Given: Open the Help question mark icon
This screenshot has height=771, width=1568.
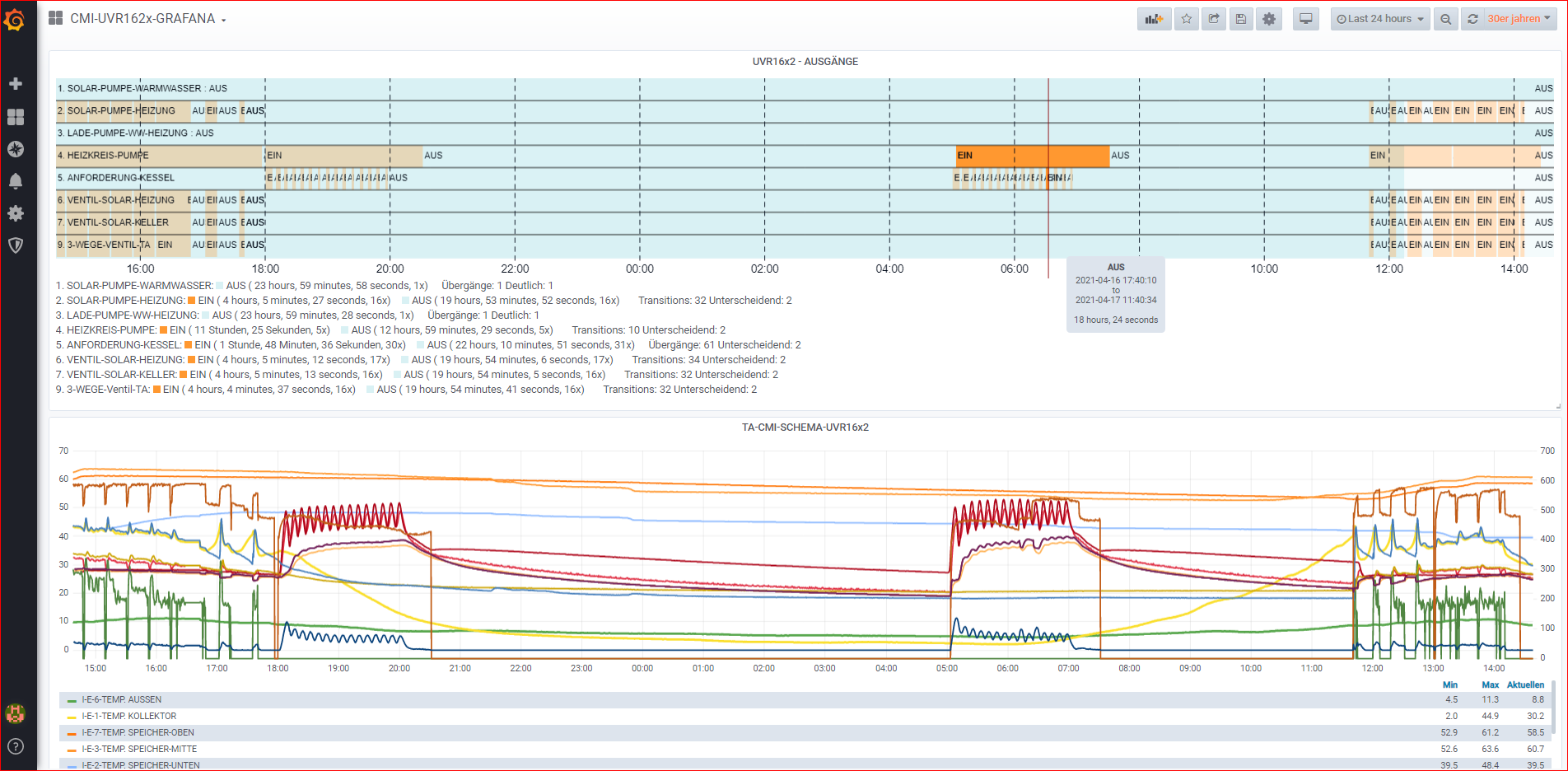Looking at the screenshot, I should coord(15,746).
